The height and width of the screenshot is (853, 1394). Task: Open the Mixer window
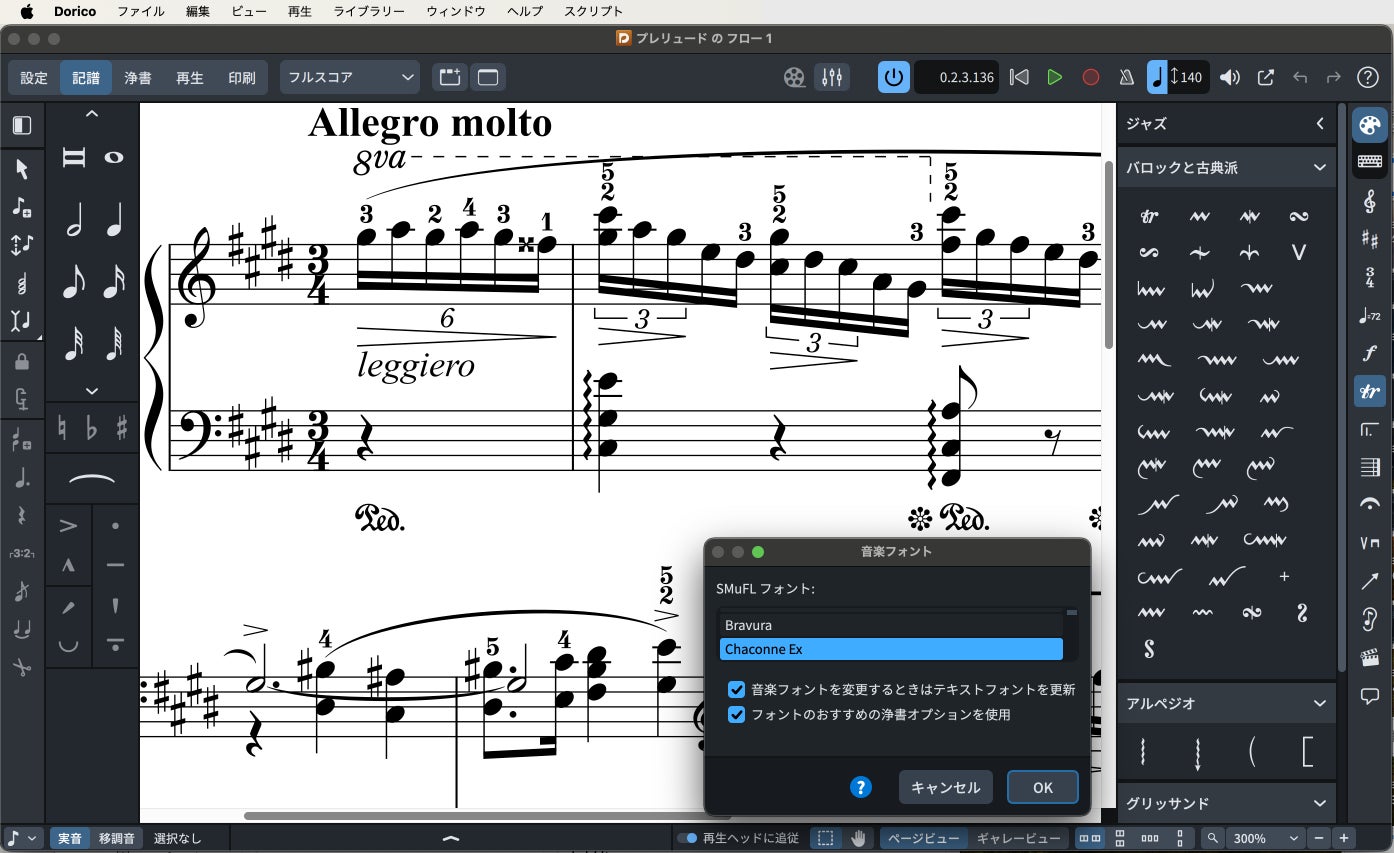click(832, 77)
